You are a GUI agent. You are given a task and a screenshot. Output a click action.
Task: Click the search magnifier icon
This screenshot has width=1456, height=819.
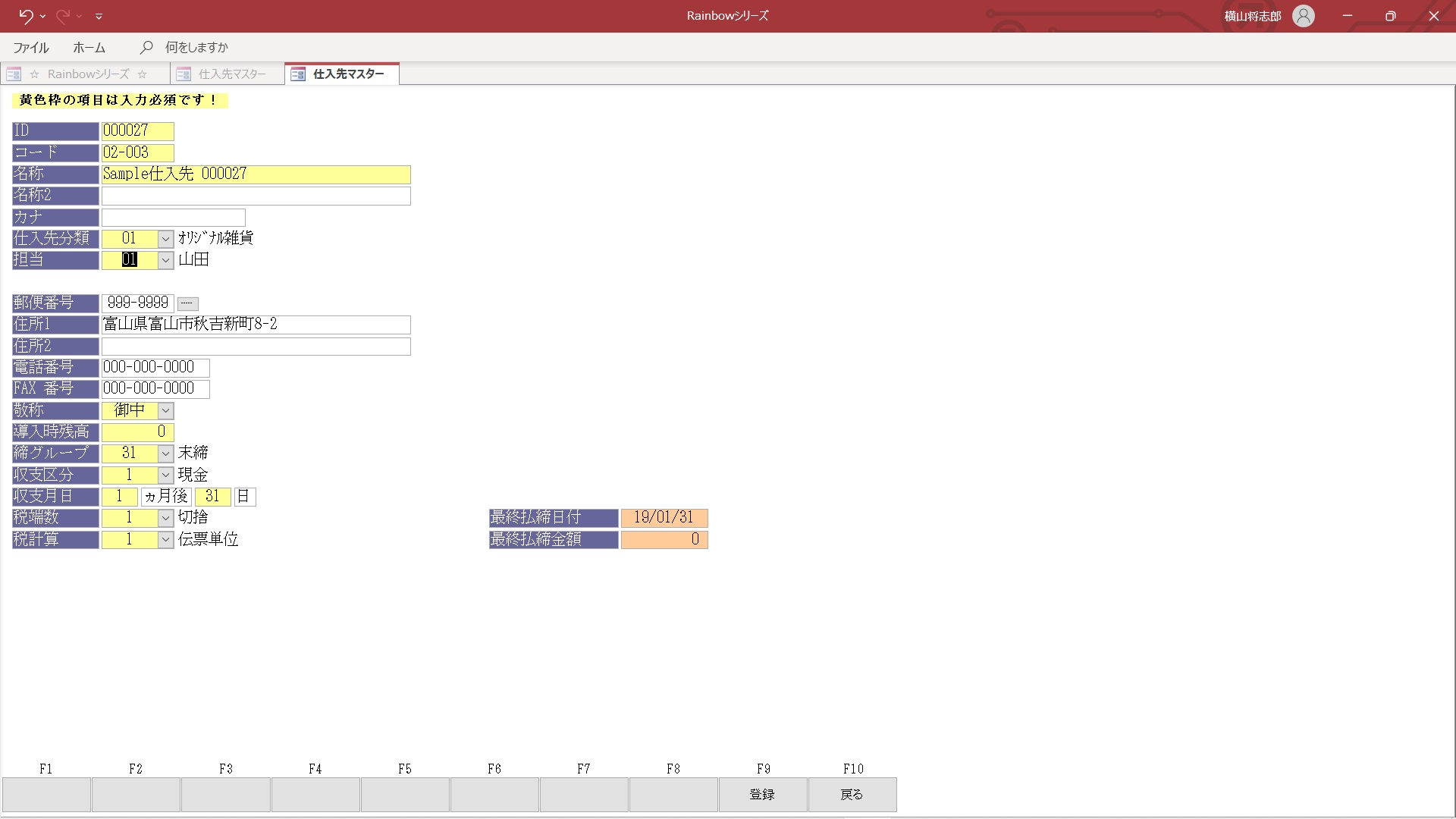[x=146, y=47]
